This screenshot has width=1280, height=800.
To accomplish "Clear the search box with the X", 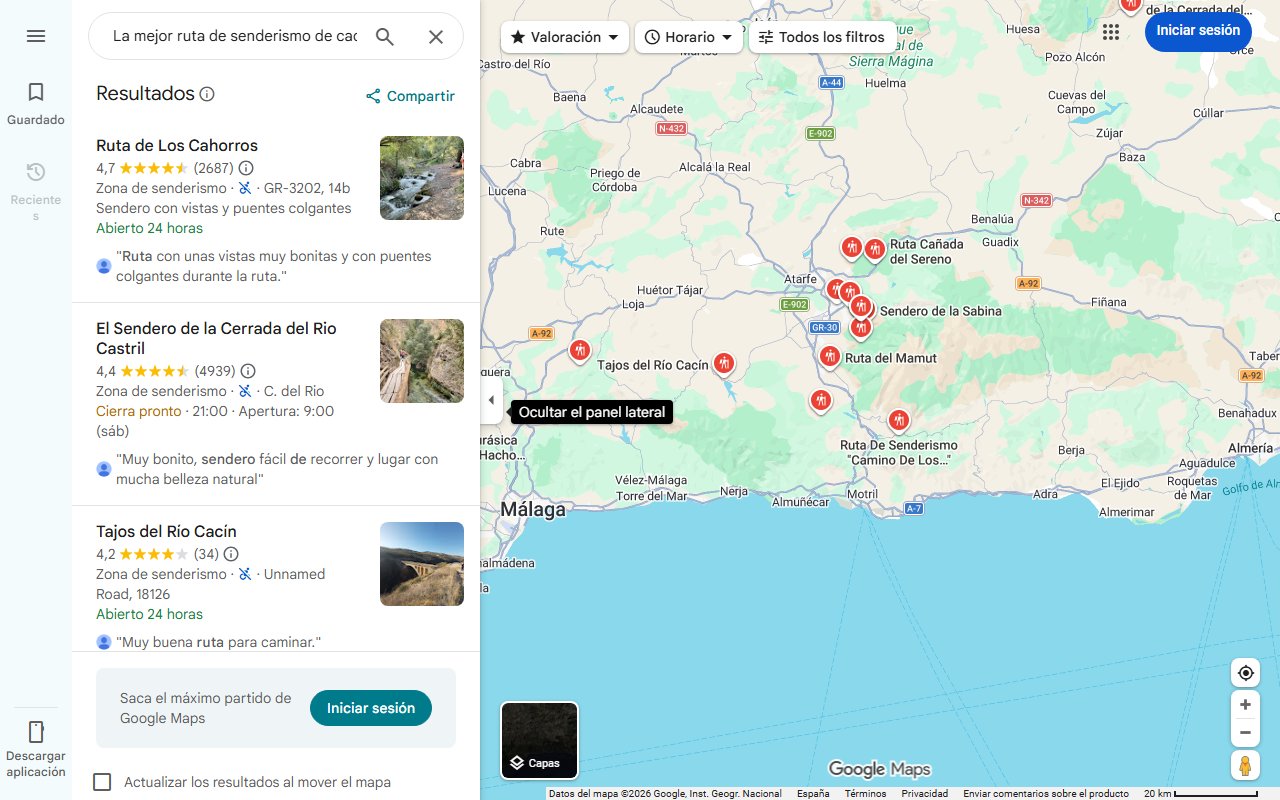I will pyautogui.click(x=436, y=36).
